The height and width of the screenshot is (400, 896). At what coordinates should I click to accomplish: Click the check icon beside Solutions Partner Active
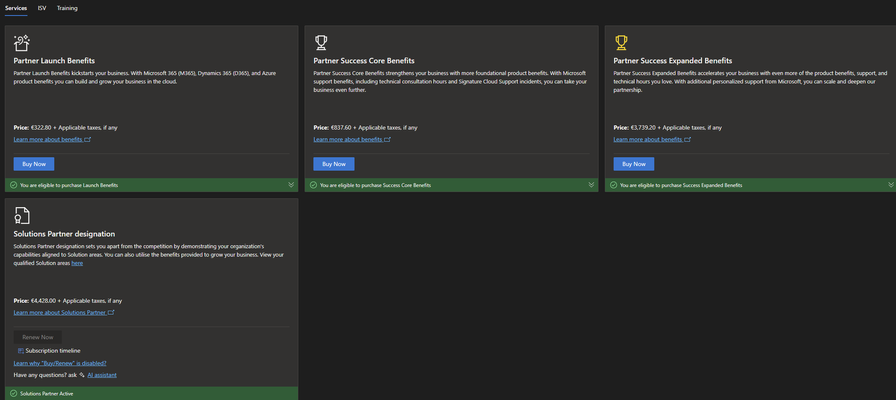coord(13,394)
